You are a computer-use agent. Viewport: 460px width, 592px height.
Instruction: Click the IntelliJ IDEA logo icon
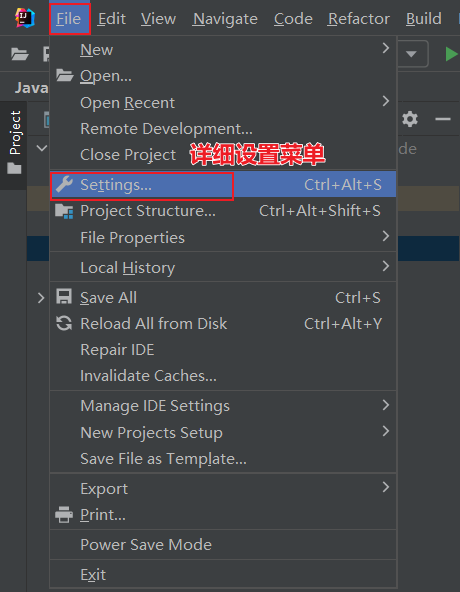pos(25,18)
